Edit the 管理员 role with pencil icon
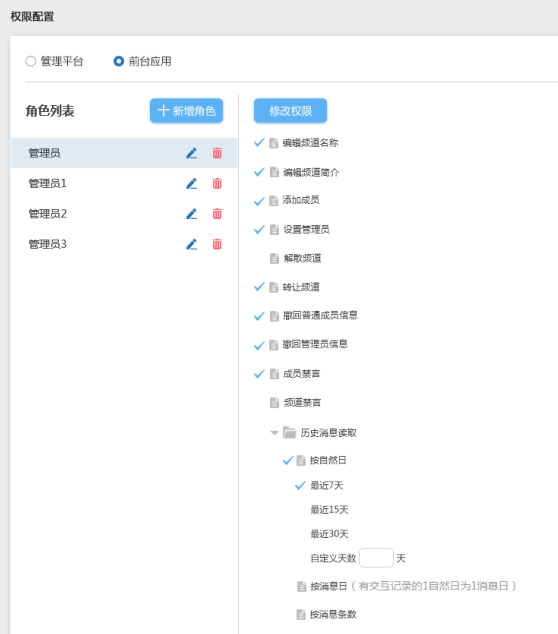This screenshot has width=558, height=634. pos(192,153)
